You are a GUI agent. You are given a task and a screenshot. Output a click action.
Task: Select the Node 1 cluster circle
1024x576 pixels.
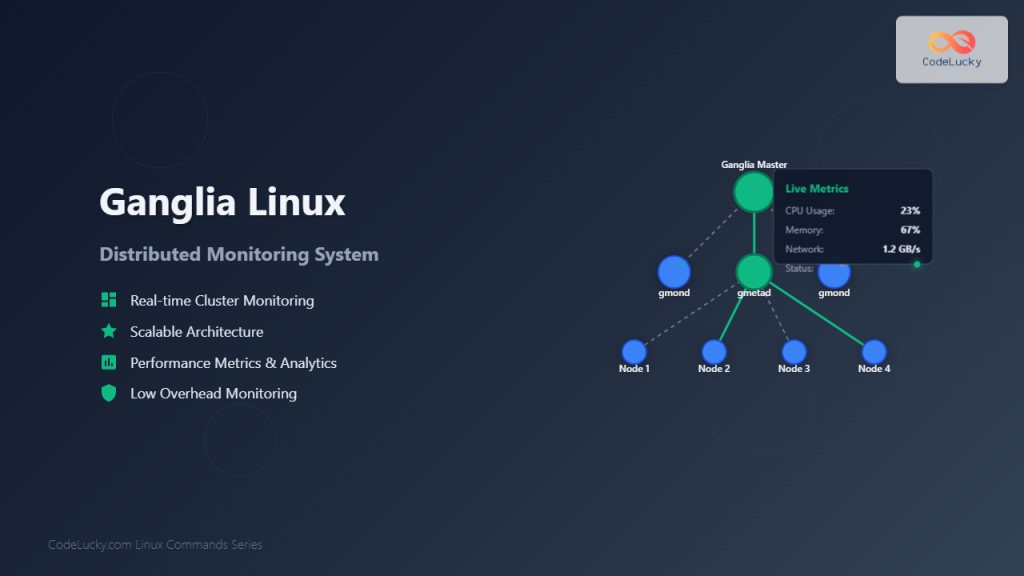(x=634, y=351)
